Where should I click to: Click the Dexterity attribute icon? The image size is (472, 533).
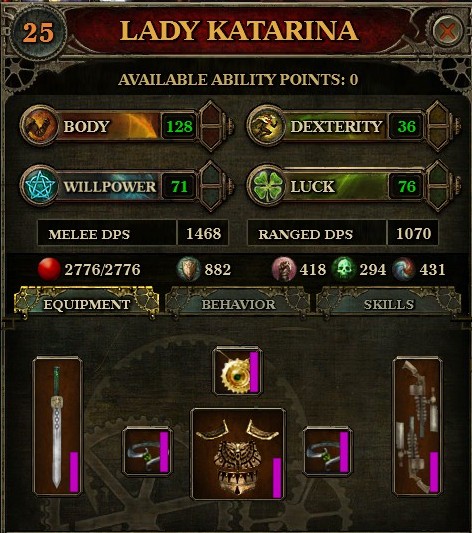267,126
